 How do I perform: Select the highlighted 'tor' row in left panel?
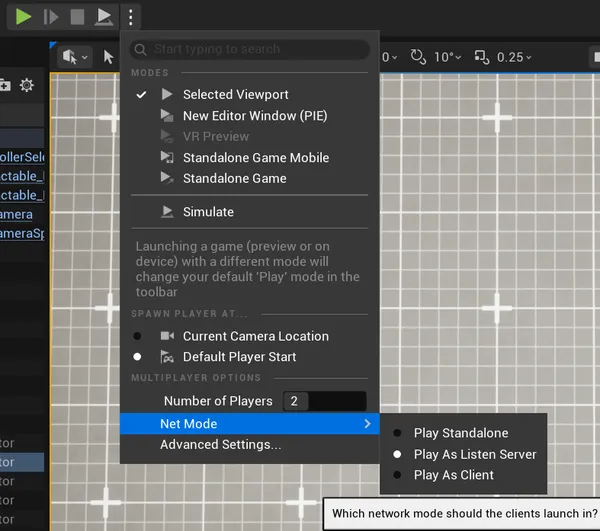(x=22, y=462)
